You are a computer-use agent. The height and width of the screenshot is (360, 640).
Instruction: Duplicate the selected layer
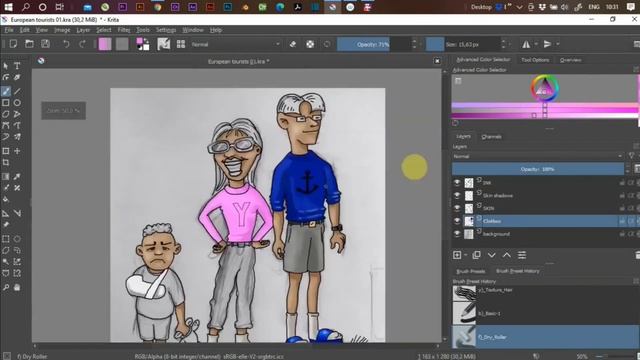pos(476,255)
